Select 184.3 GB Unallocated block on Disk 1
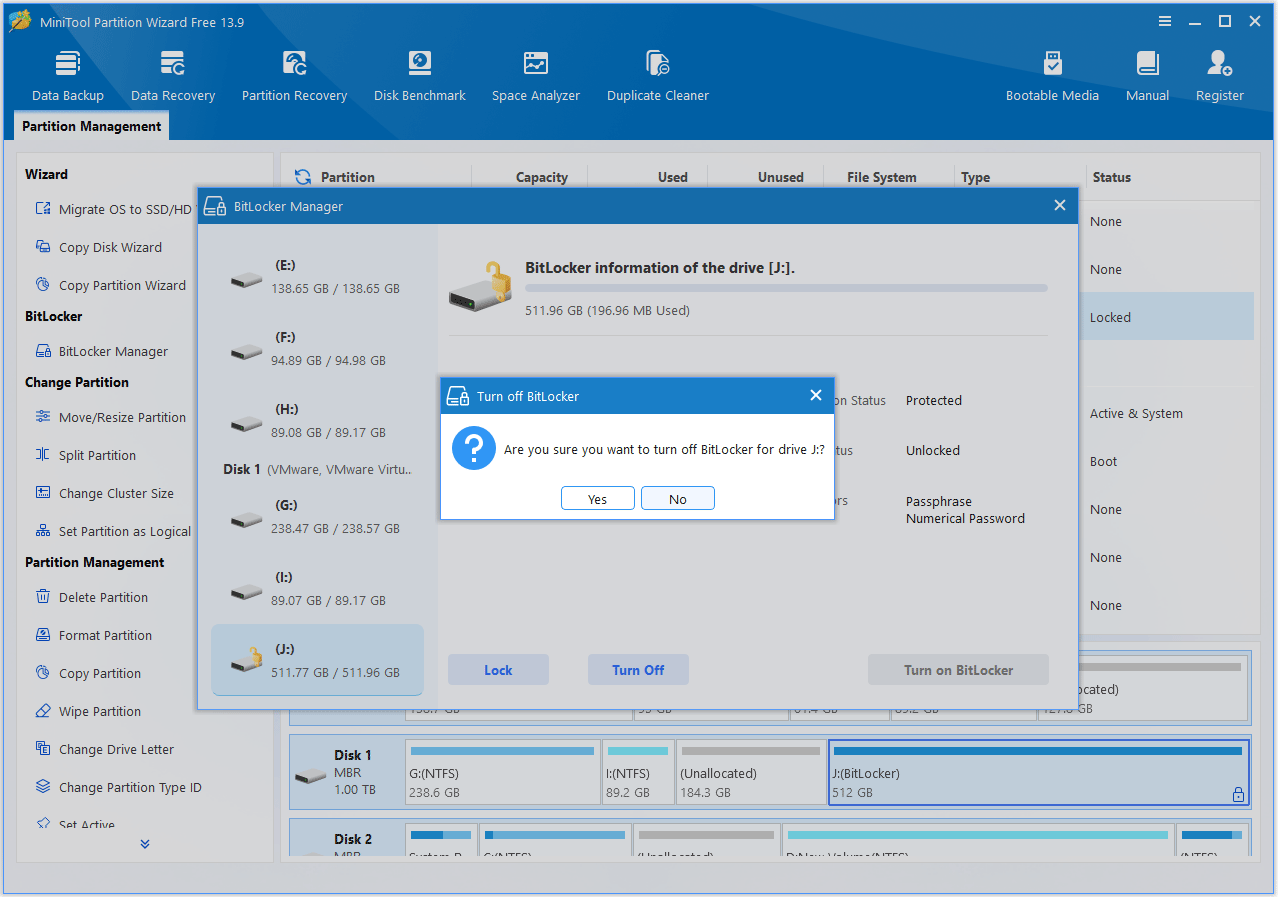 [x=751, y=773]
